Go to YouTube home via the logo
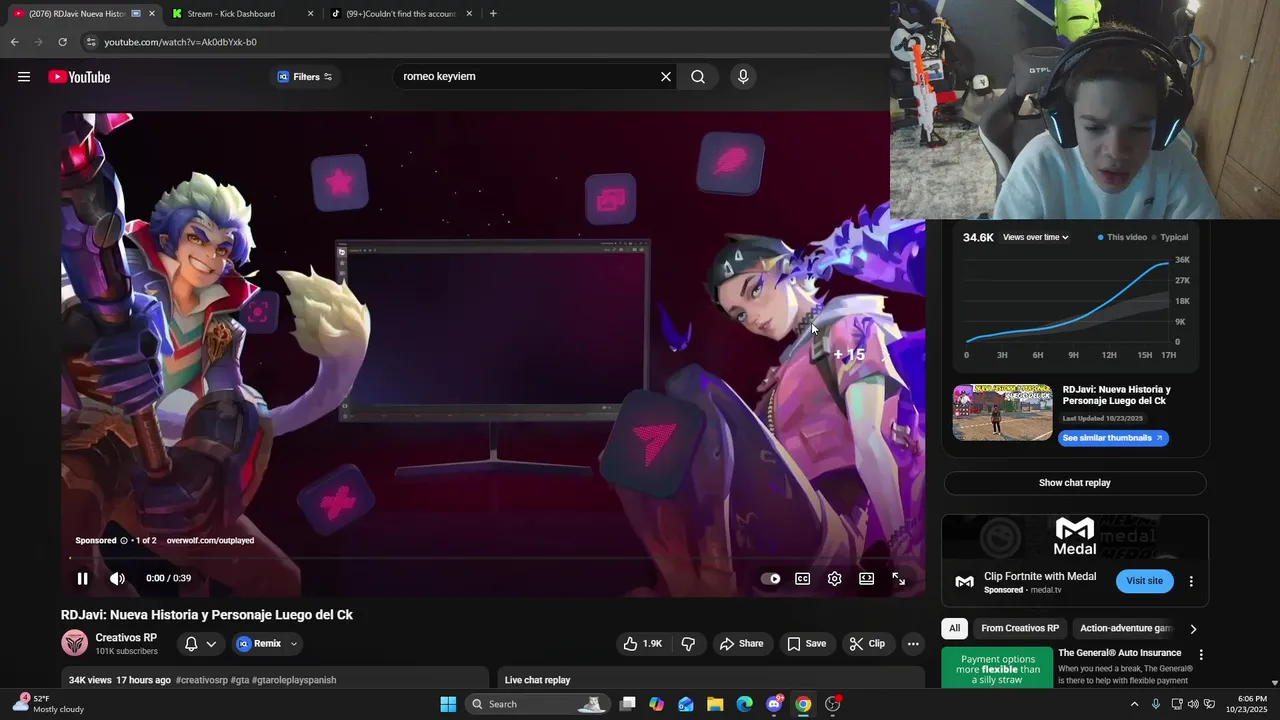 click(79, 77)
